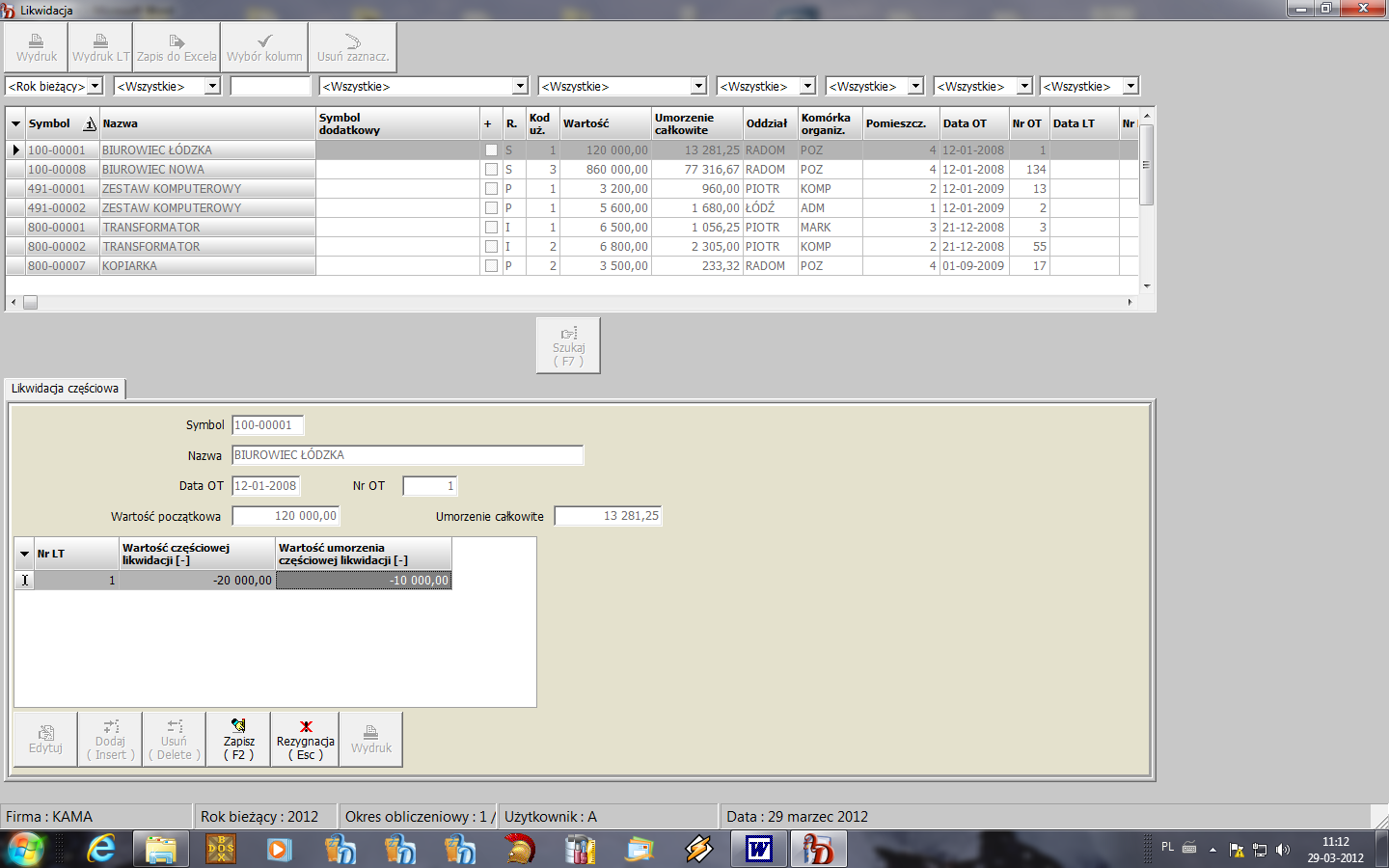Screen dimensions: 1389x868
Task: Click the grid scroll down arrow
Action: [x=1146, y=286]
